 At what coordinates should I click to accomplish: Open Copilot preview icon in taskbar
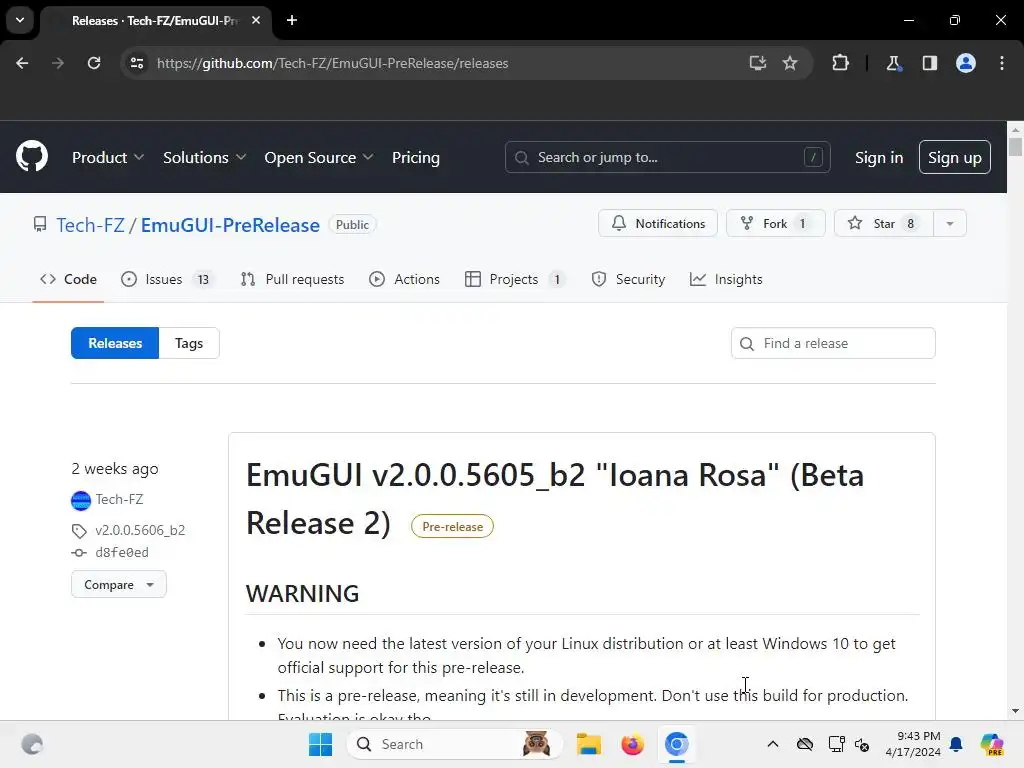(x=992, y=744)
